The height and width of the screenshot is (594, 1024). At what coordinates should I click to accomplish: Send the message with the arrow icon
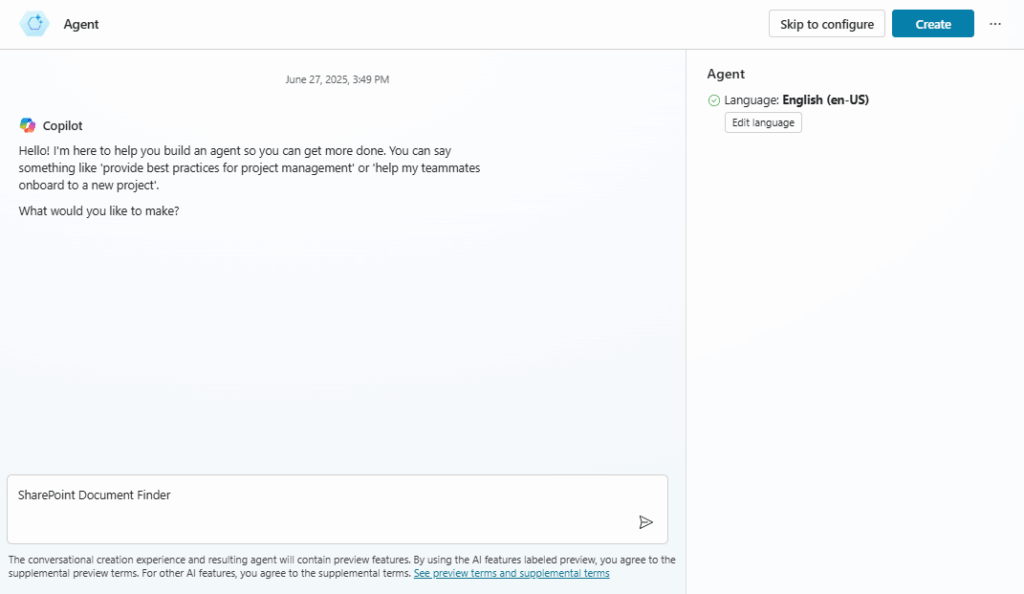[645, 522]
